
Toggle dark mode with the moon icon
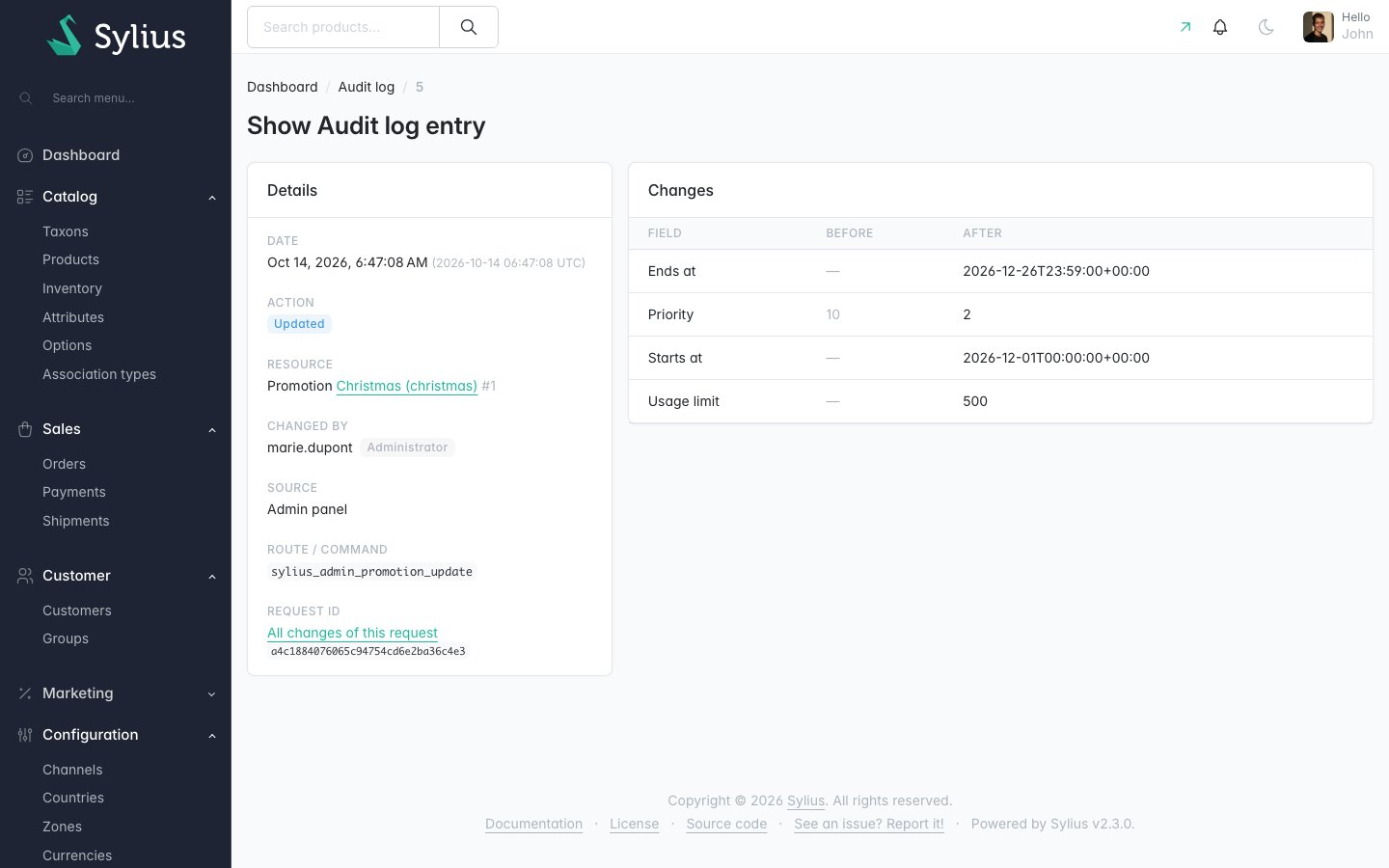point(1266,27)
